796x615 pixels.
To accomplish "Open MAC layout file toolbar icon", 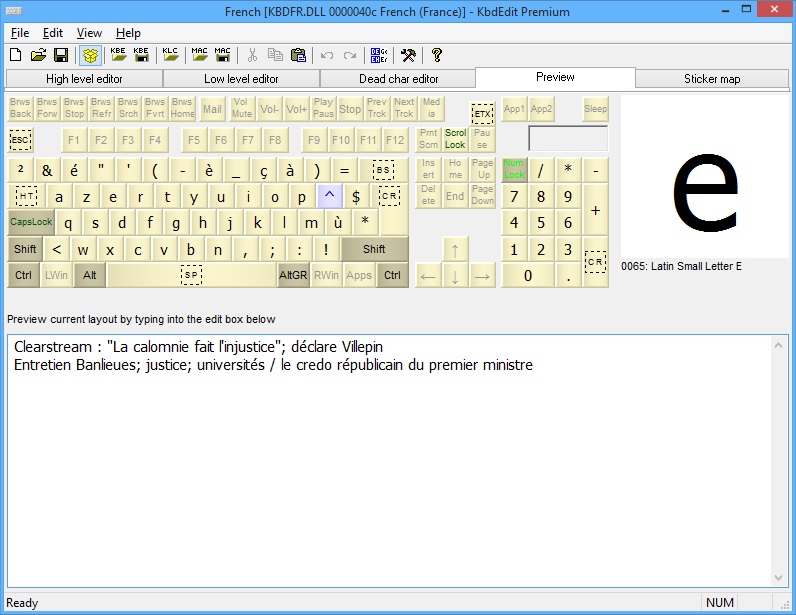I will point(200,55).
